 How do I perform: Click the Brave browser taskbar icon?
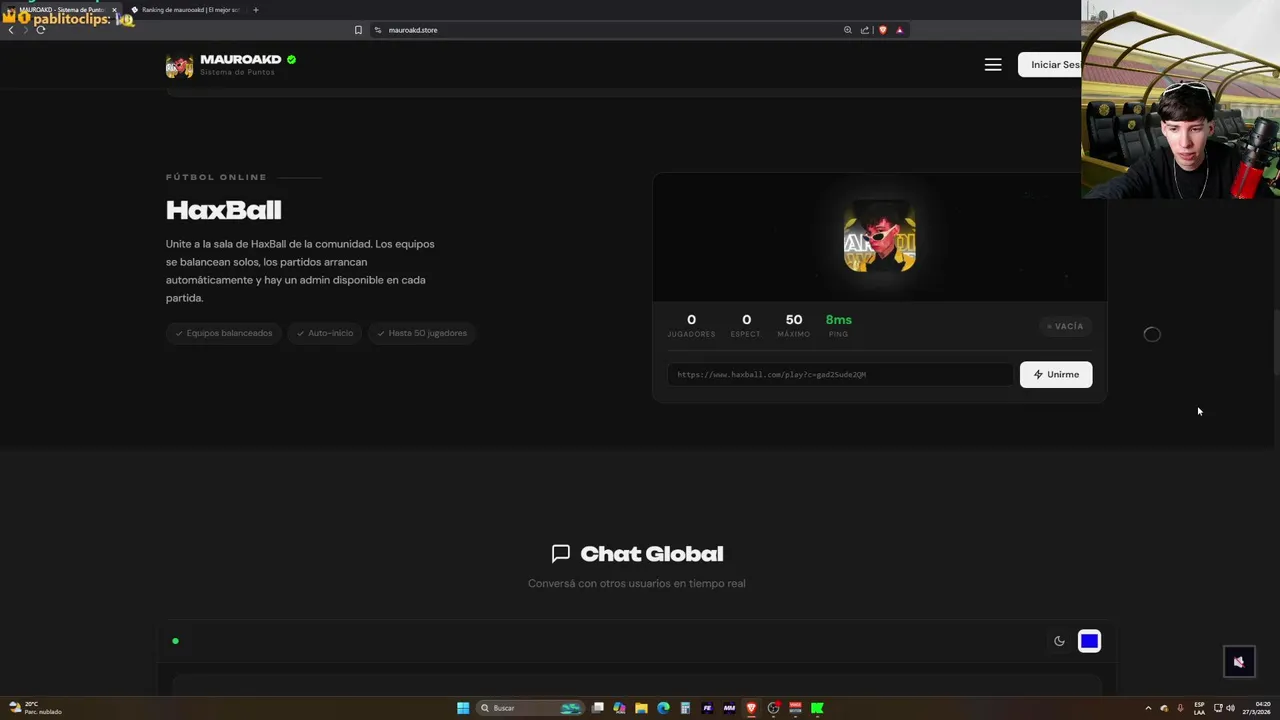point(751,708)
